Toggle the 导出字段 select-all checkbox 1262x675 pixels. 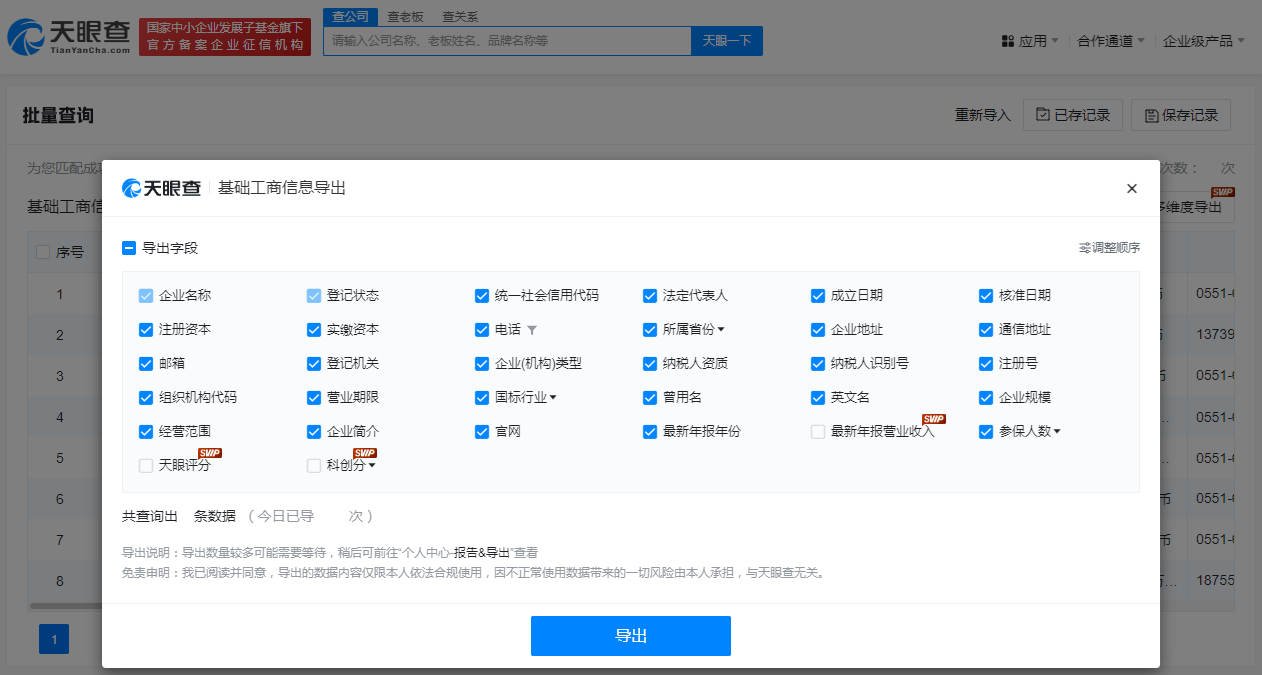[x=129, y=248]
